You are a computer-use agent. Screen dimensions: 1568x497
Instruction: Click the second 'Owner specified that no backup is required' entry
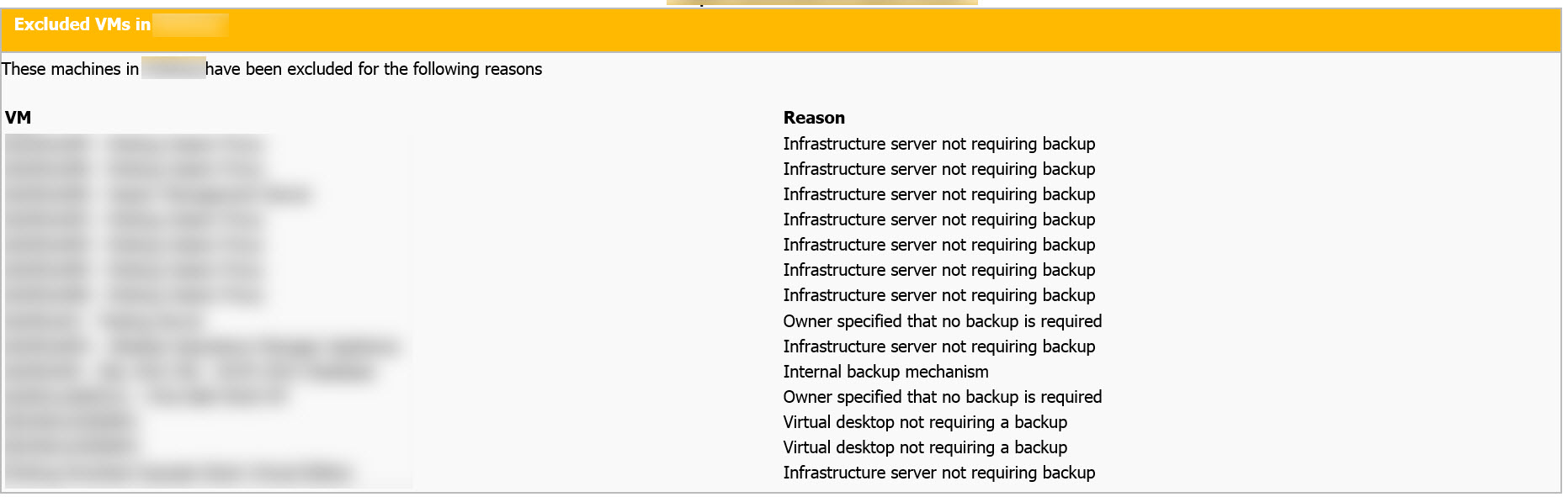[x=942, y=397]
